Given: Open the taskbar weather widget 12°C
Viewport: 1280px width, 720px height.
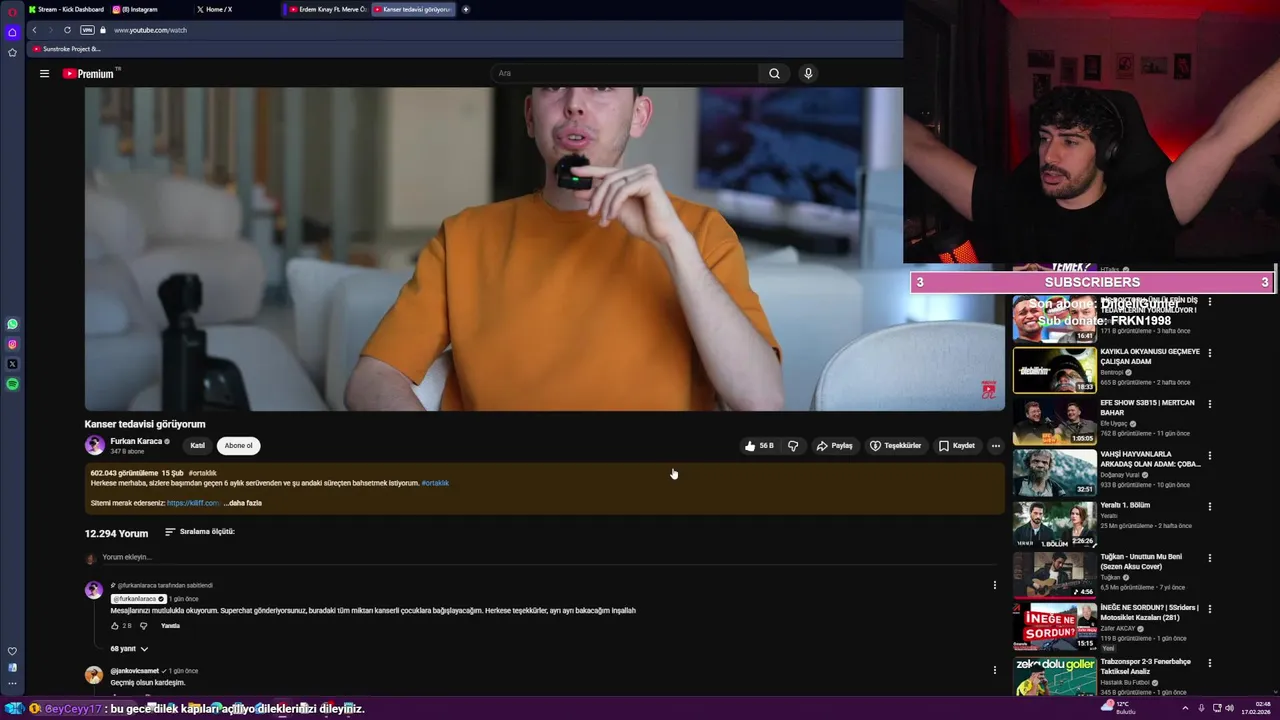Looking at the screenshot, I should coord(1120,708).
